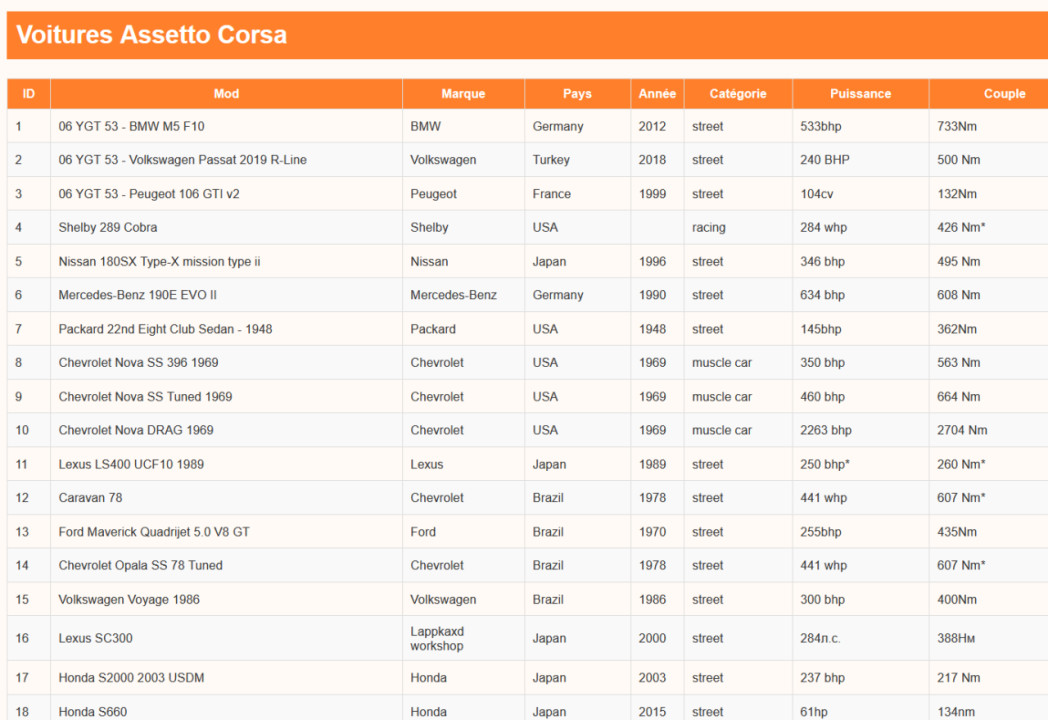1048x720 pixels.
Task: Click the '104cv' power value
Action: tap(817, 194)
